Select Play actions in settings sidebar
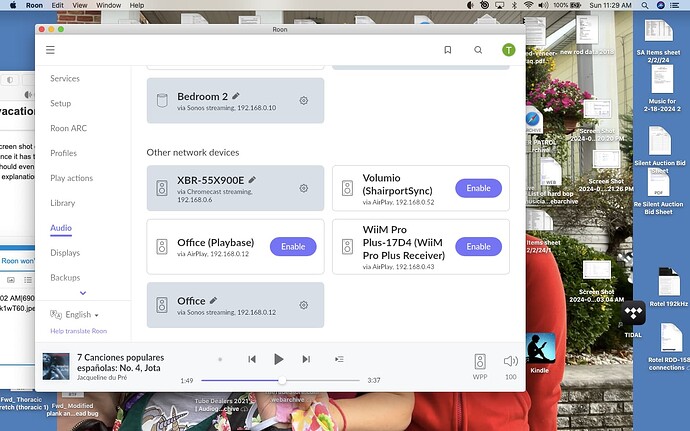The image size is (690, 431). (71, 178)
